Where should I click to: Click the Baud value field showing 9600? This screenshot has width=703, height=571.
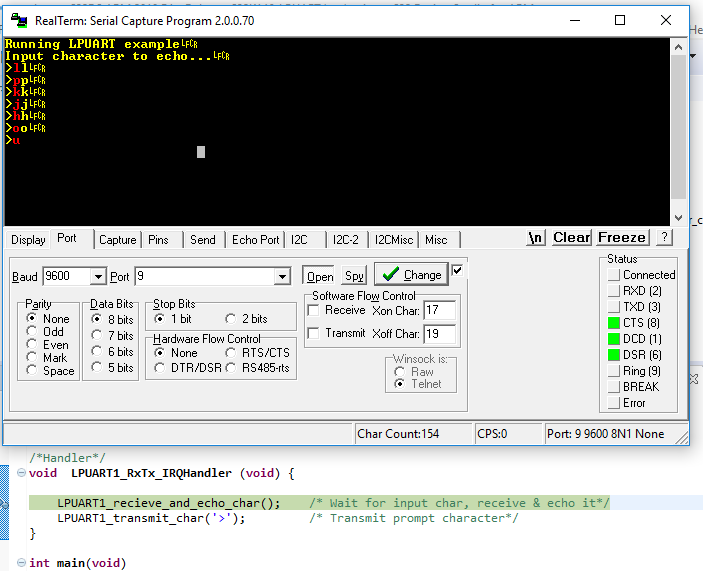coord(66,276)
